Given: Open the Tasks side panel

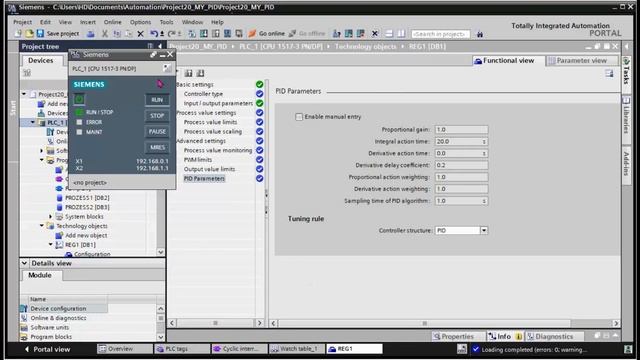Looking at the screenshot, I should point(627,71).
